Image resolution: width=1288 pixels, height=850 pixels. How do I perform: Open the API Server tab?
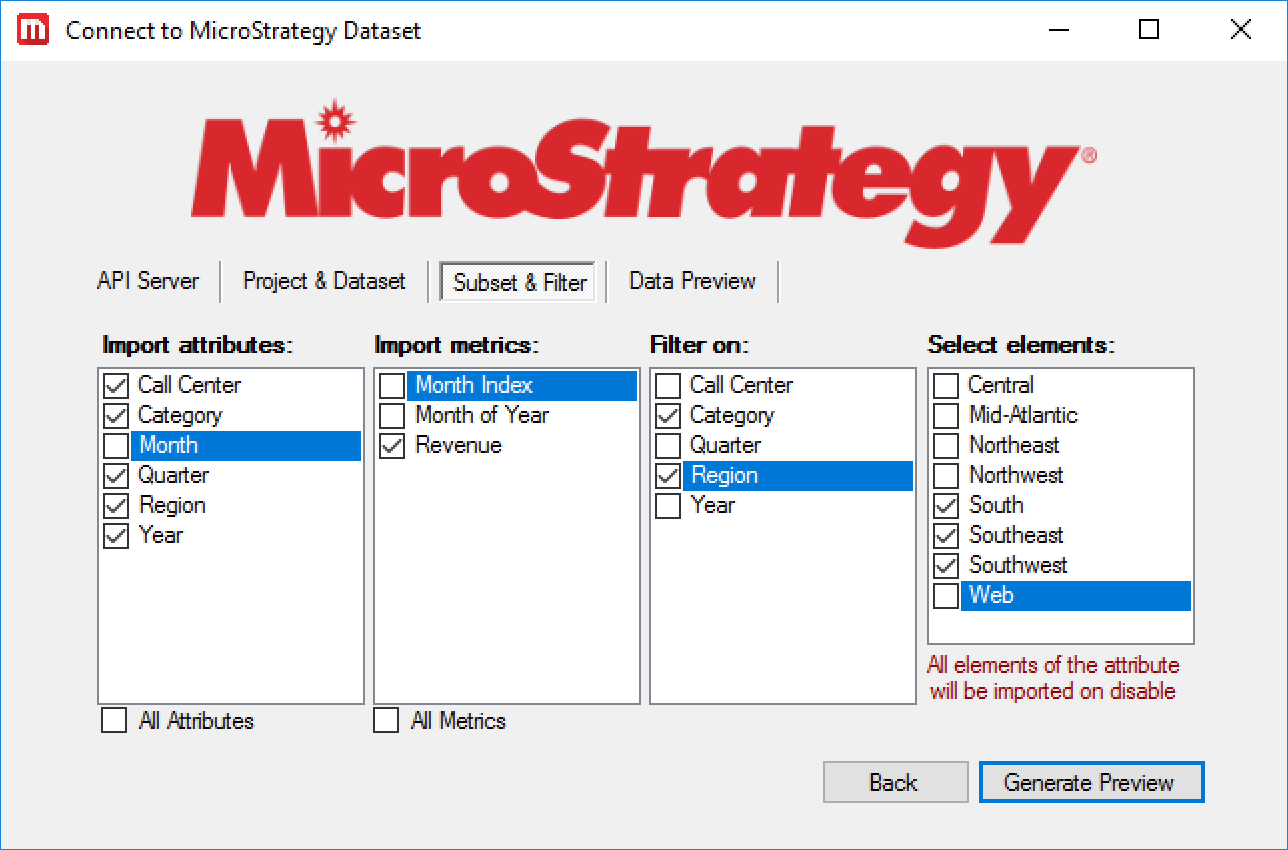[148, 281]
